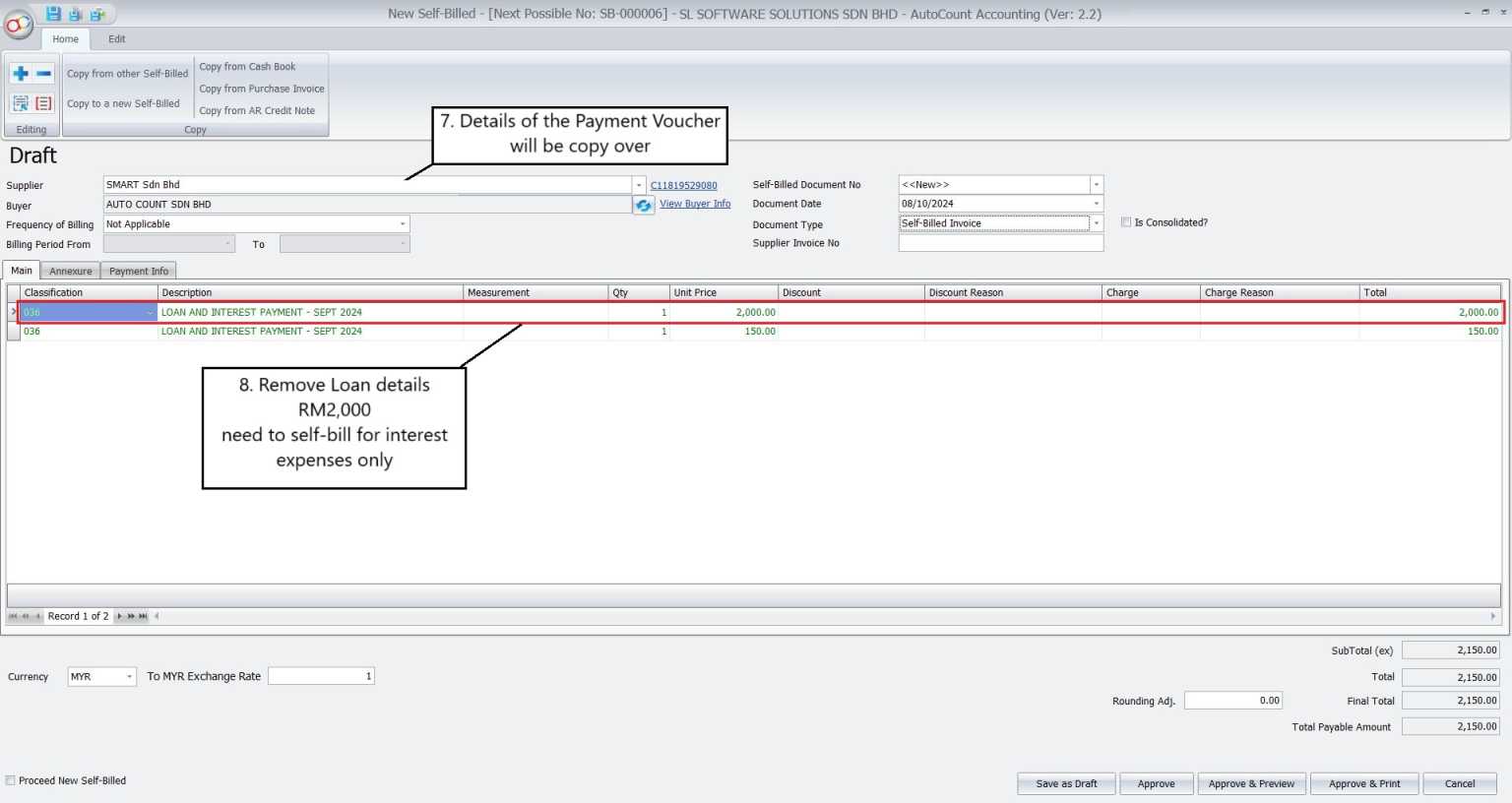Screen dimensions: 1512x803
Task: Open the Currency MYR dropdown
Action: point(129,677)
